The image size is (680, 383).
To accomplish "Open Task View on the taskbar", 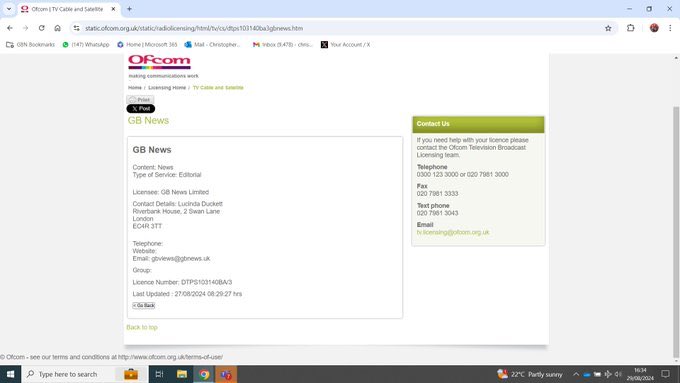I will 159,374.
